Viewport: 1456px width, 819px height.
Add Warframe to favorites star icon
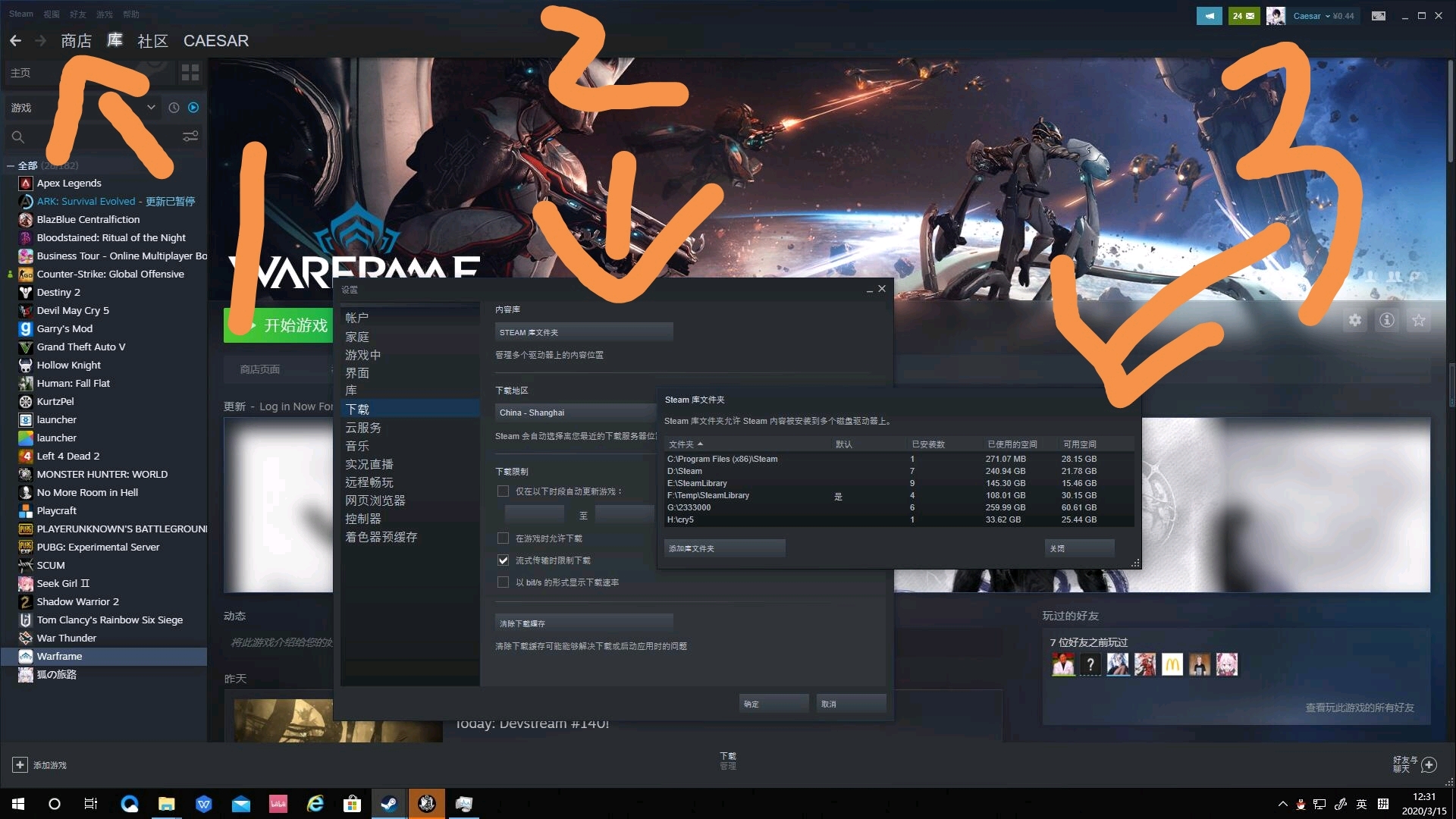point(1419,320)
